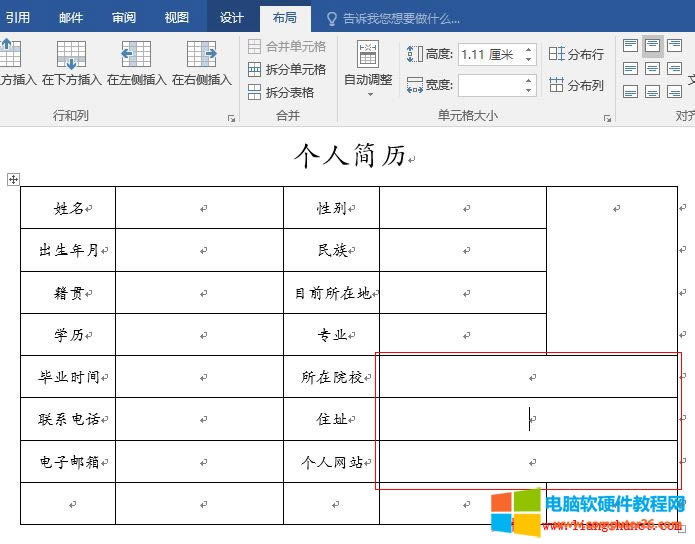
Task: Open Rows & Columns (行和列) dialog launcher
Action: pyautogui.click(x=231, y=118)
